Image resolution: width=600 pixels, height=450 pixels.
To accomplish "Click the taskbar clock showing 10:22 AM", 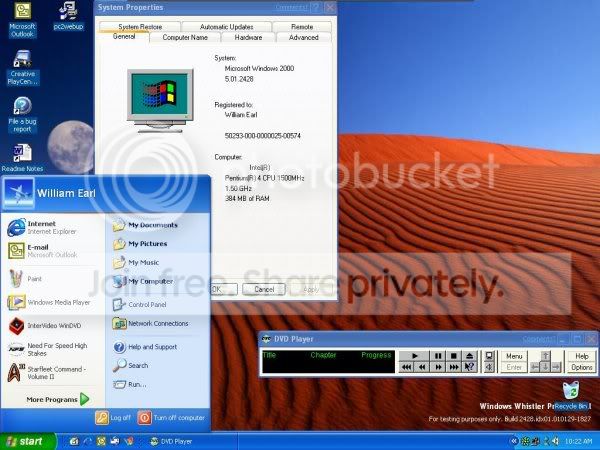I will pyautogui.click(x=578, y=442).
